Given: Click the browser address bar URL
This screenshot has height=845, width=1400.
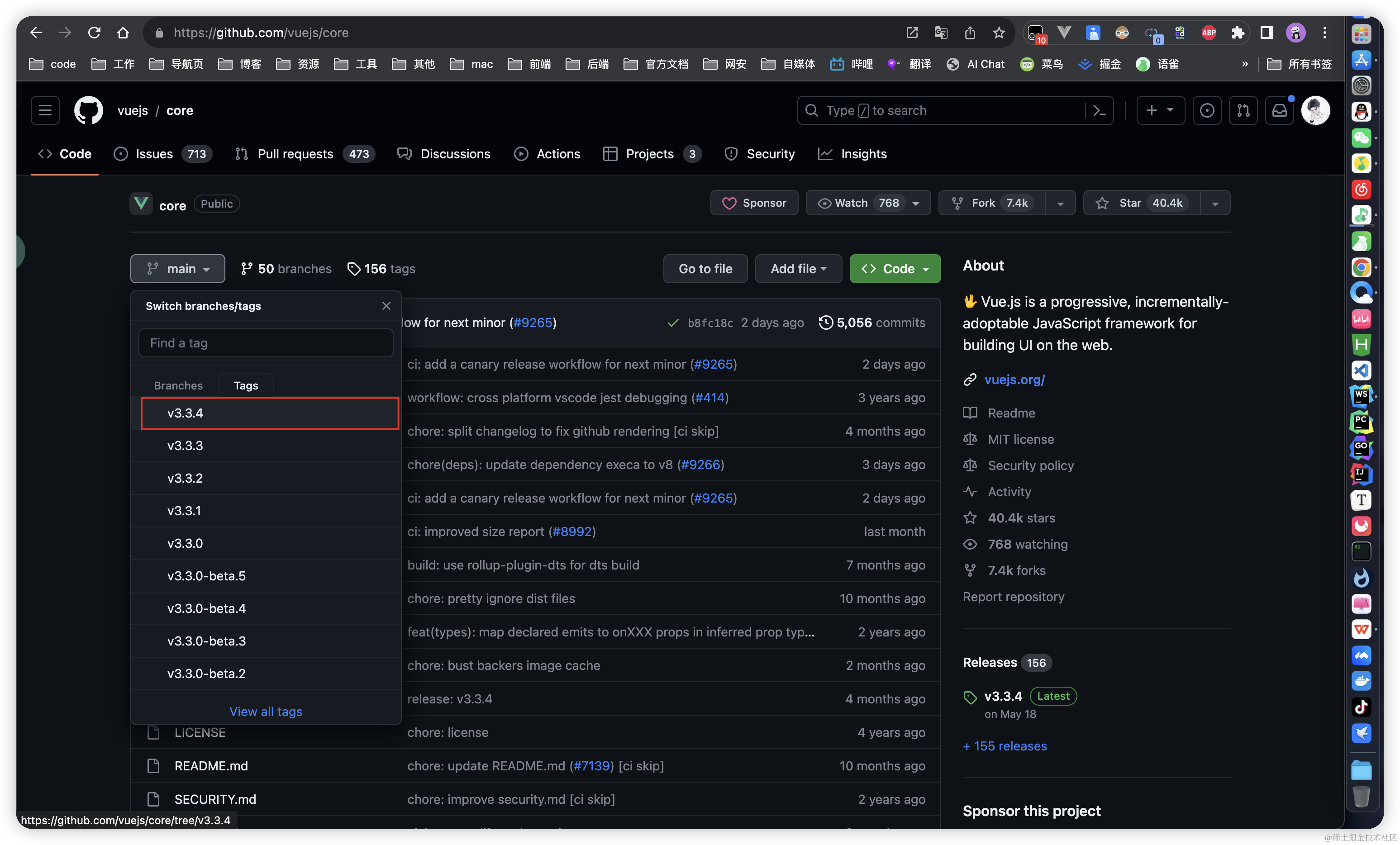Looking at the screenshot, I should point(261,33).
